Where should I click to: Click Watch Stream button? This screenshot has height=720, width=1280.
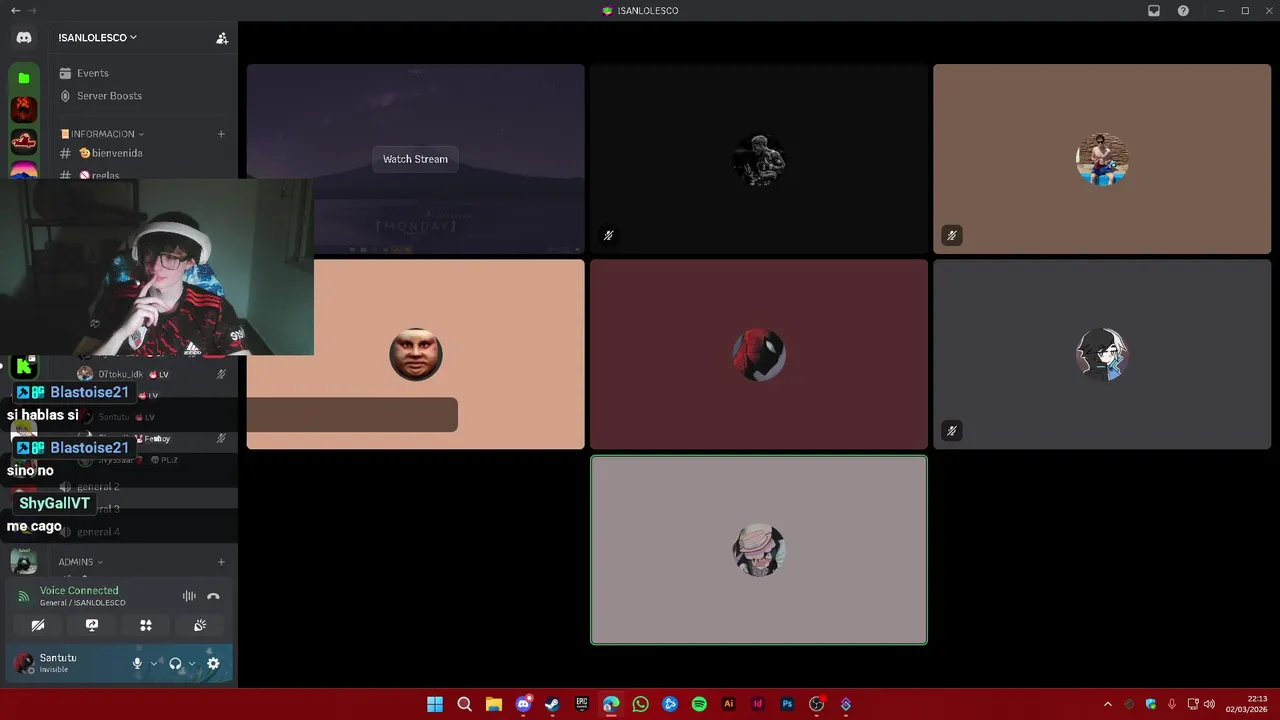point(415,159)
